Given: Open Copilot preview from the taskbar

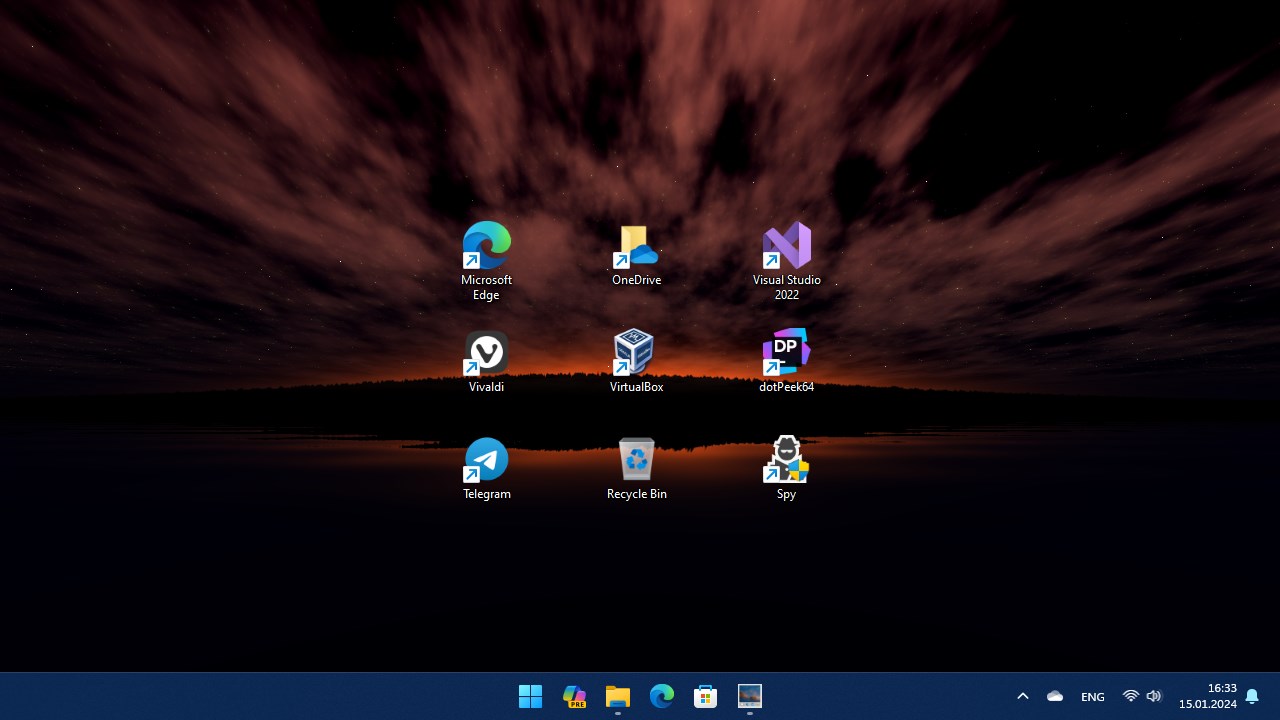Looking at the screenshot, I should click(574, 696).
